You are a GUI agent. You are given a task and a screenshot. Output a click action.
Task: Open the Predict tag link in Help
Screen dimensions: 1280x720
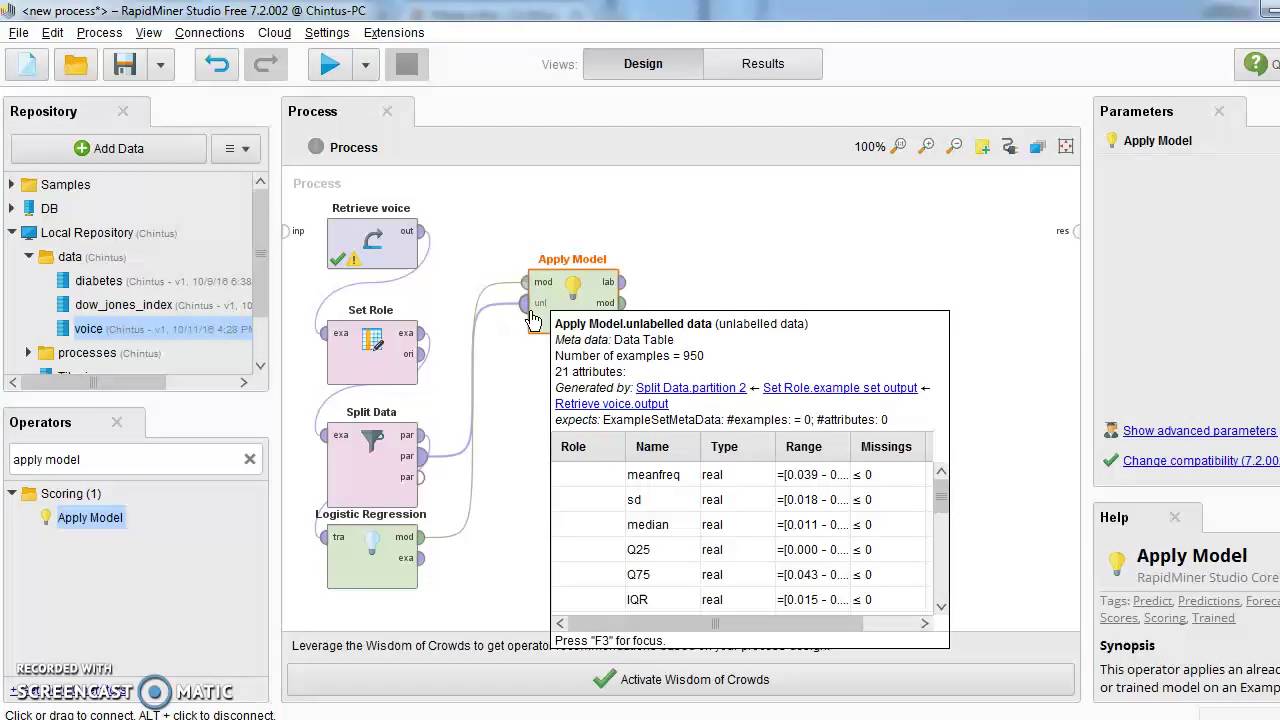click(x=1152, y=601)
